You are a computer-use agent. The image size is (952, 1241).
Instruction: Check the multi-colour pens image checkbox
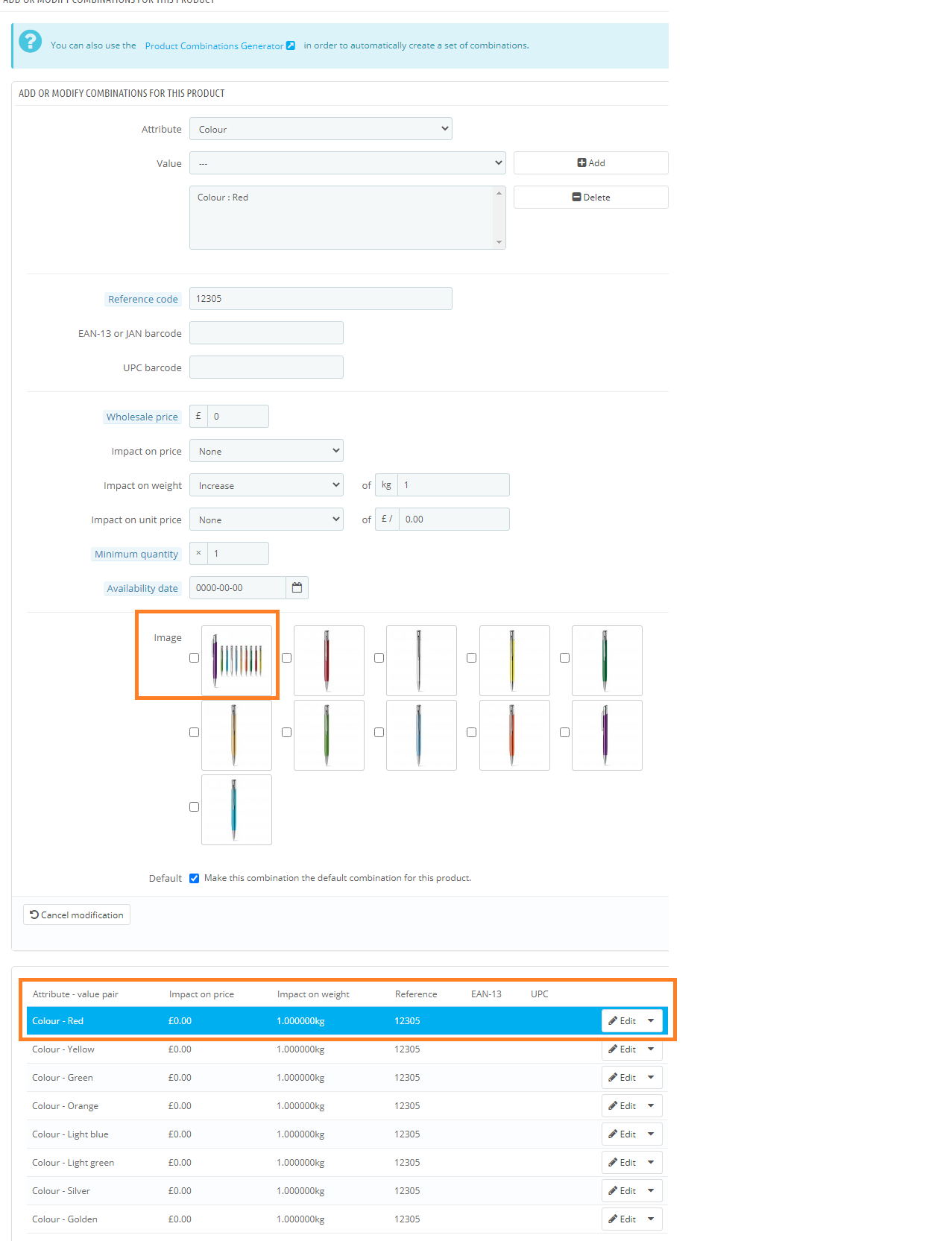point(194,658)
